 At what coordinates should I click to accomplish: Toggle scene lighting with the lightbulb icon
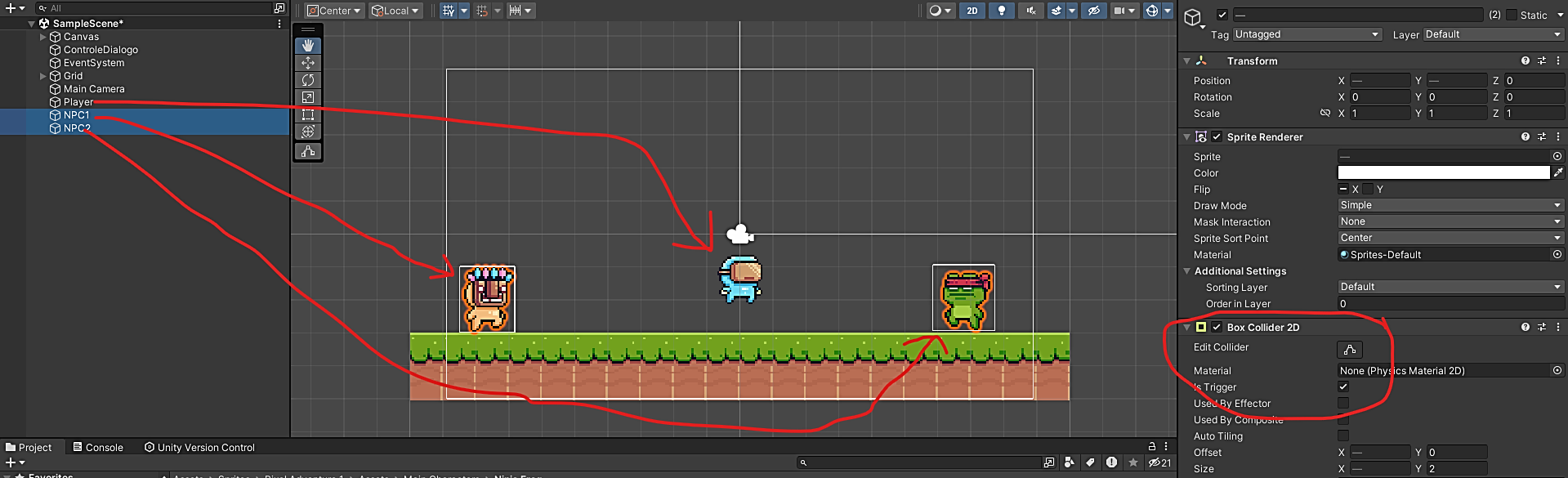pos(1001,11)
